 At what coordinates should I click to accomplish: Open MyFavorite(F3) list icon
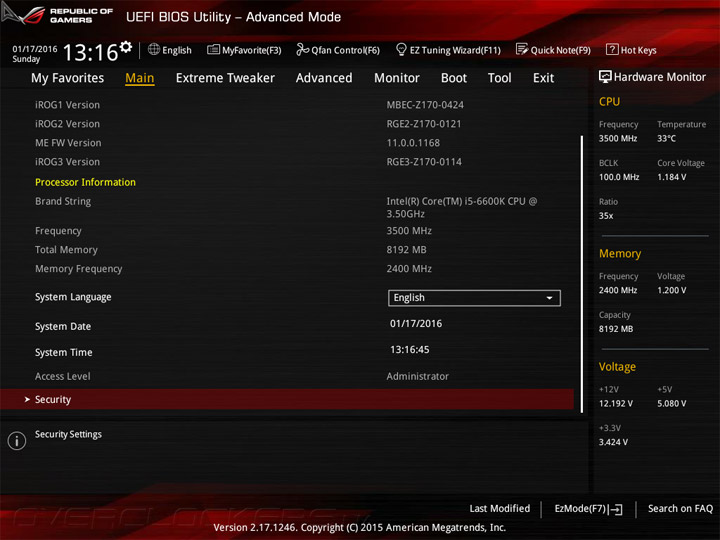[213, 49]
